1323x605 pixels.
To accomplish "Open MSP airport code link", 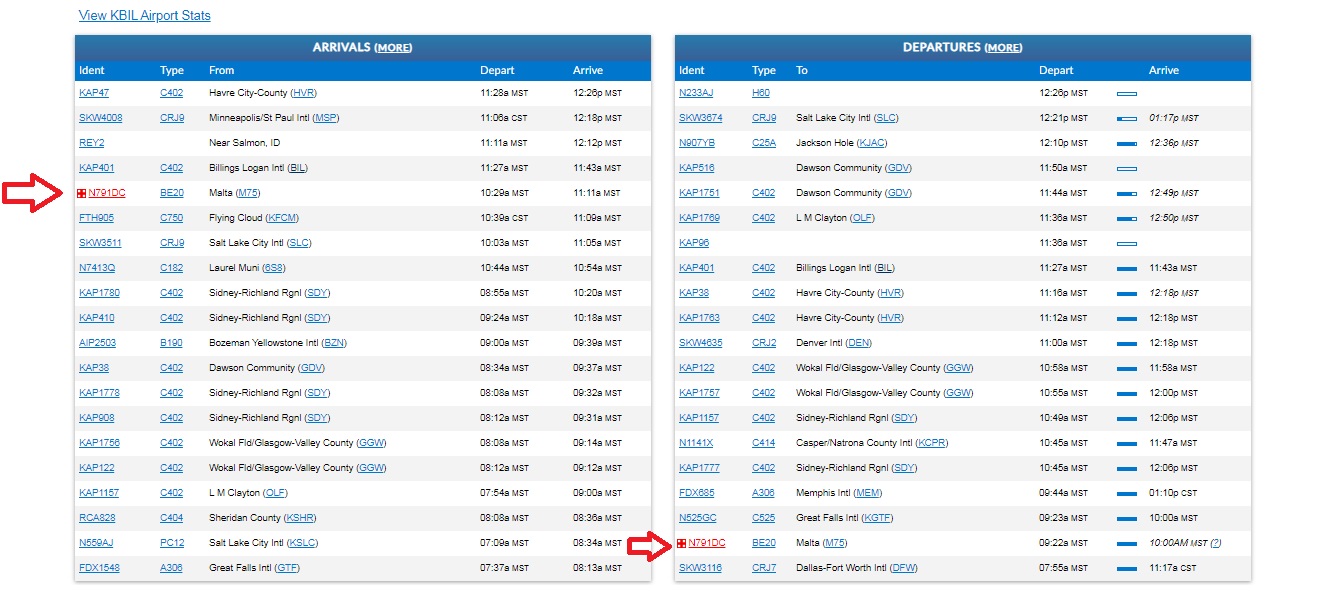I will pos(326,118).
